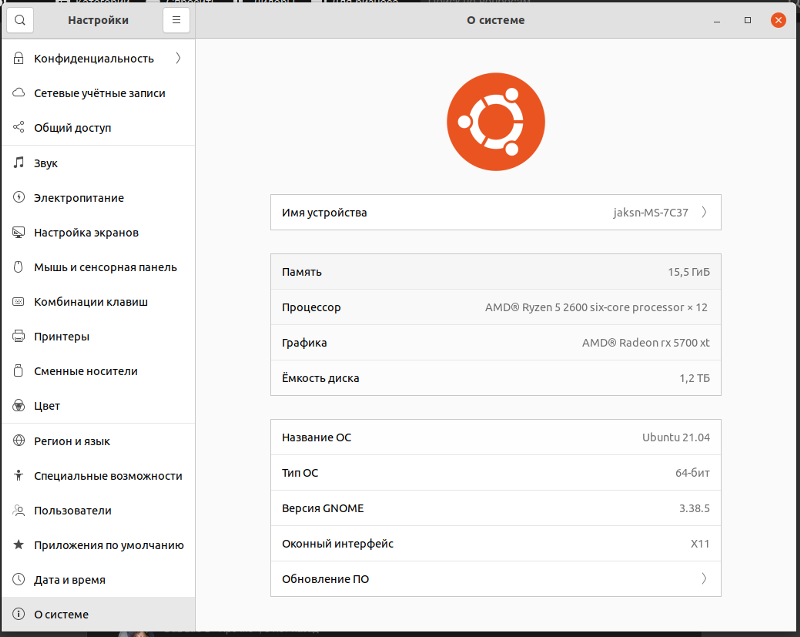Click the Обновление ПО label
This screenshot has height=637, width=800.
(x=325, y=579)
